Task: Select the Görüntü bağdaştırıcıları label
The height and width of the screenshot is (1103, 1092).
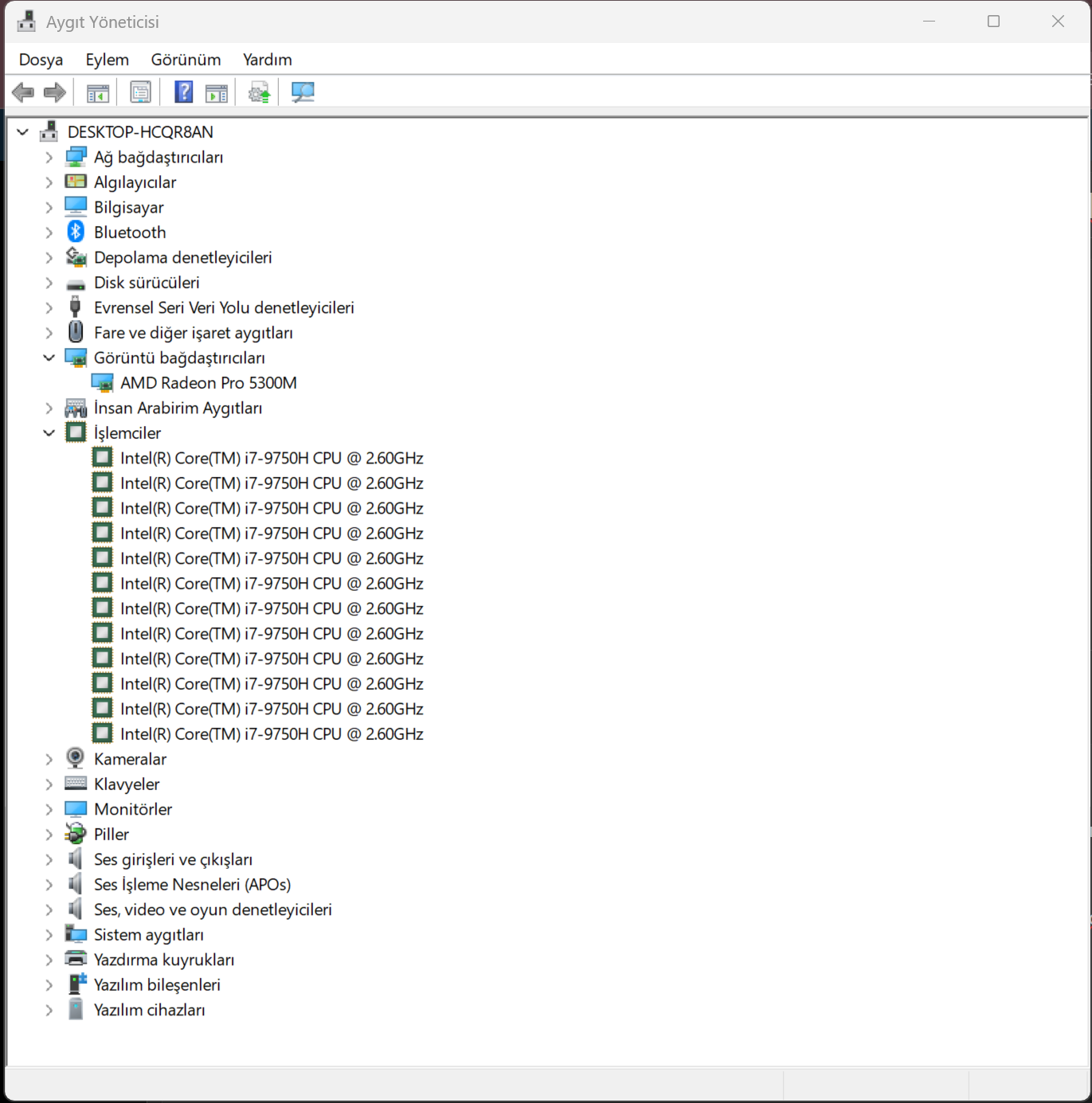Action: [x=179, y=358]
